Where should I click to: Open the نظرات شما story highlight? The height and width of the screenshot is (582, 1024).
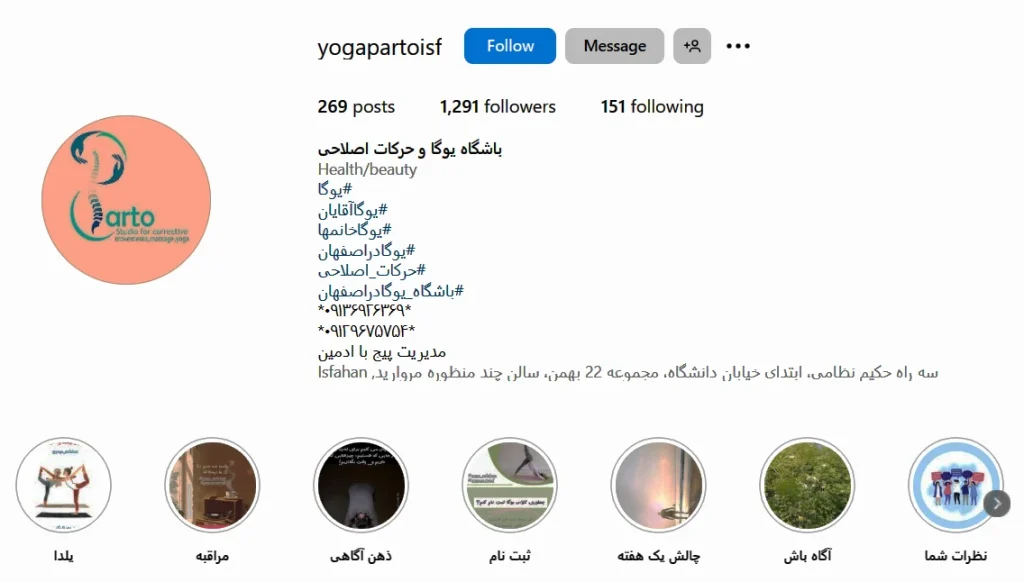click(x=955, y=485)
